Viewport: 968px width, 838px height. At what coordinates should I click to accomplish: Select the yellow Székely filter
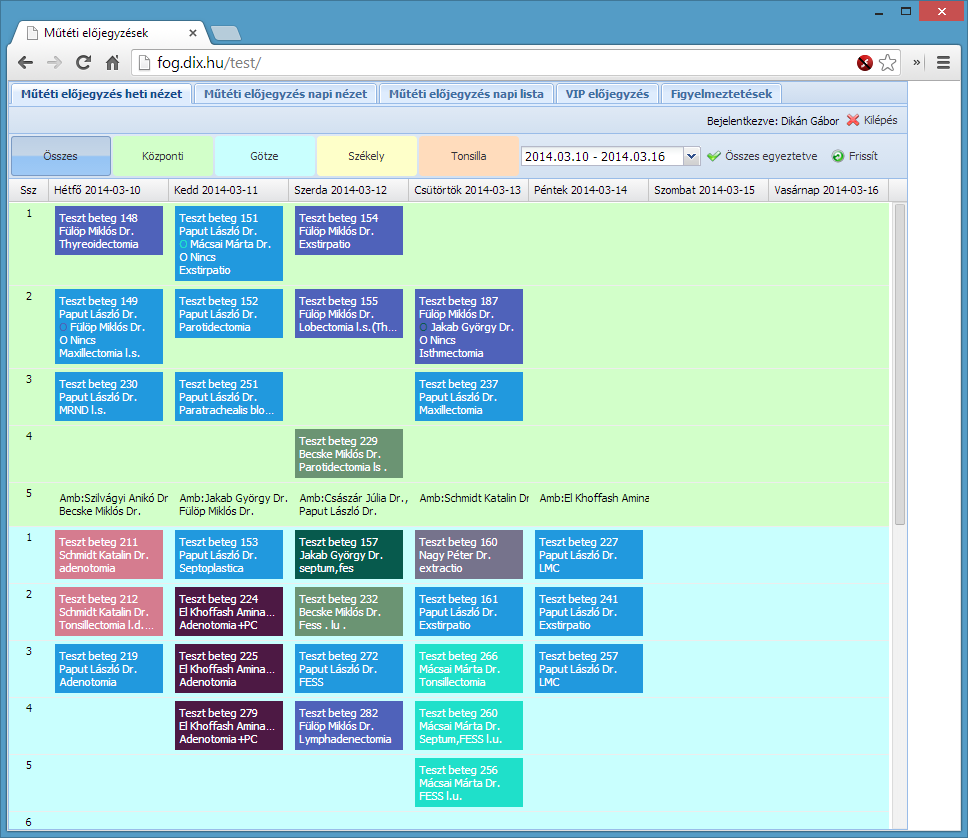coord(366,156)
